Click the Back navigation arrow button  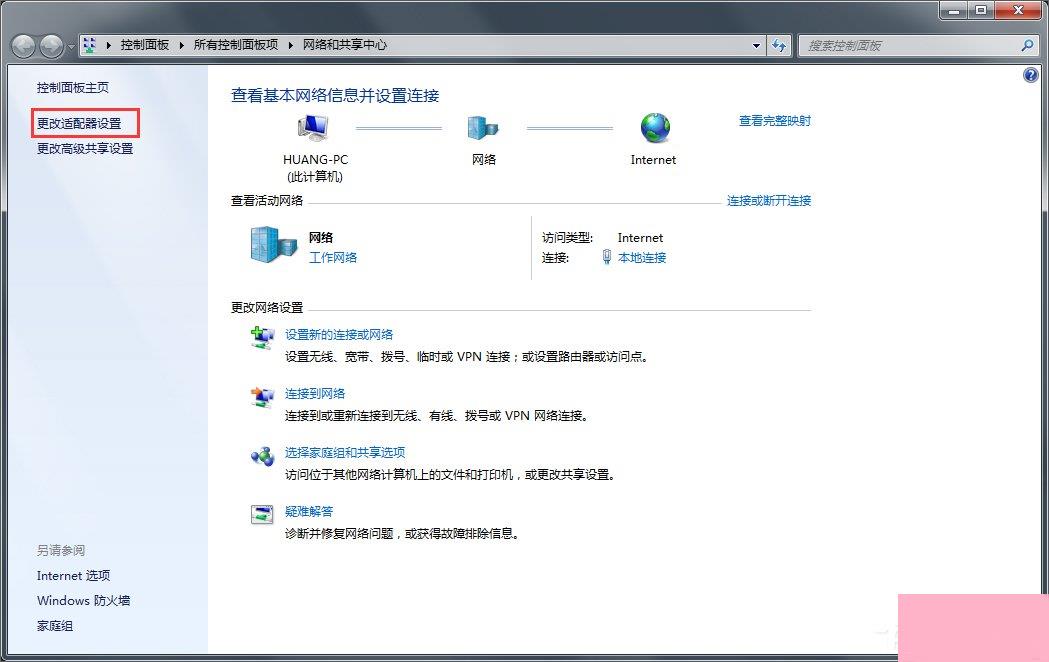24,45
